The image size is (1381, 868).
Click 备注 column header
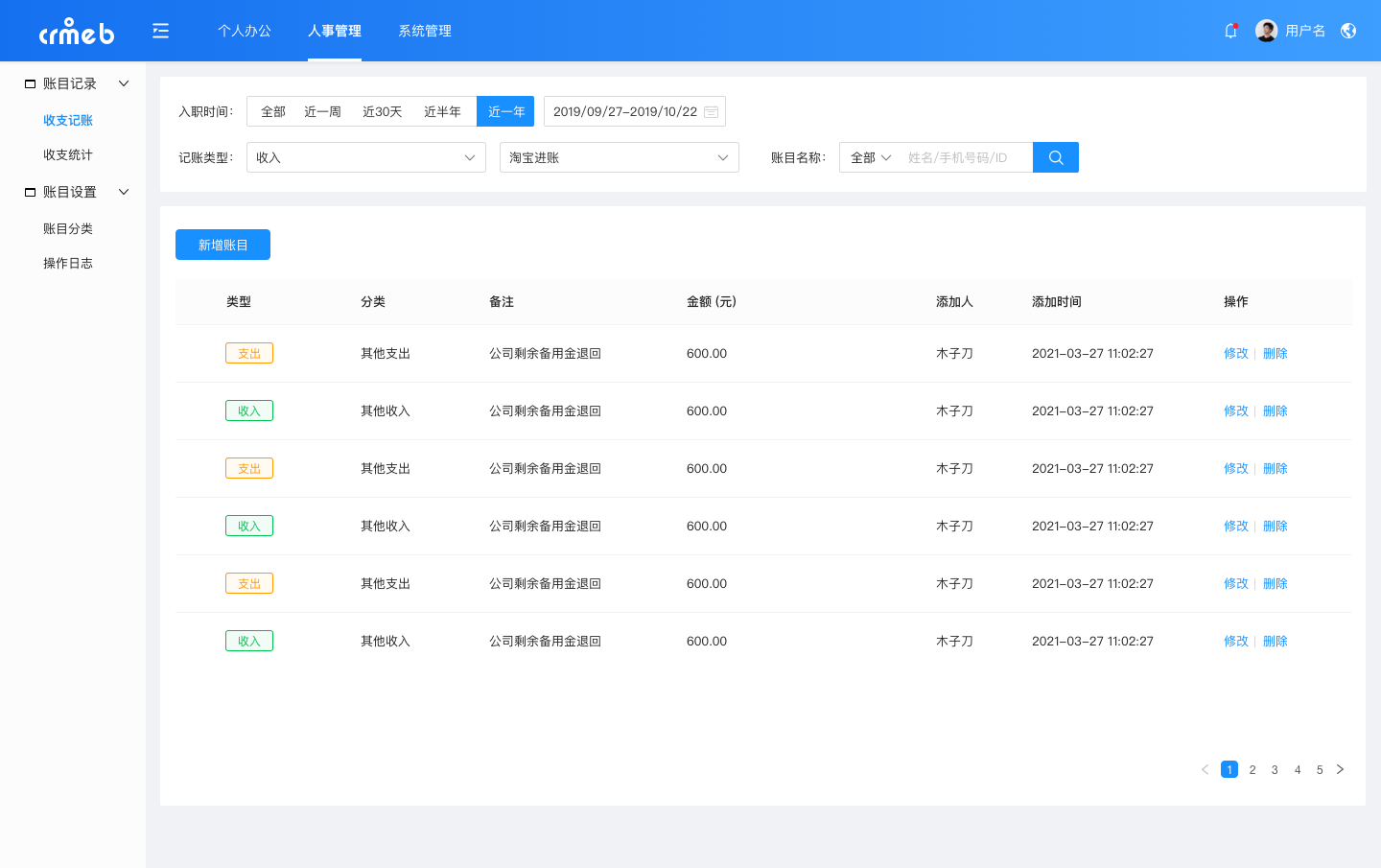(x=502, y=301)
